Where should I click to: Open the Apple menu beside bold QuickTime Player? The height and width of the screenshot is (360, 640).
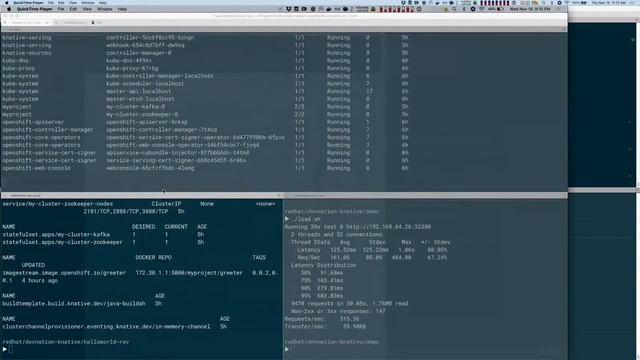(9, 9)
